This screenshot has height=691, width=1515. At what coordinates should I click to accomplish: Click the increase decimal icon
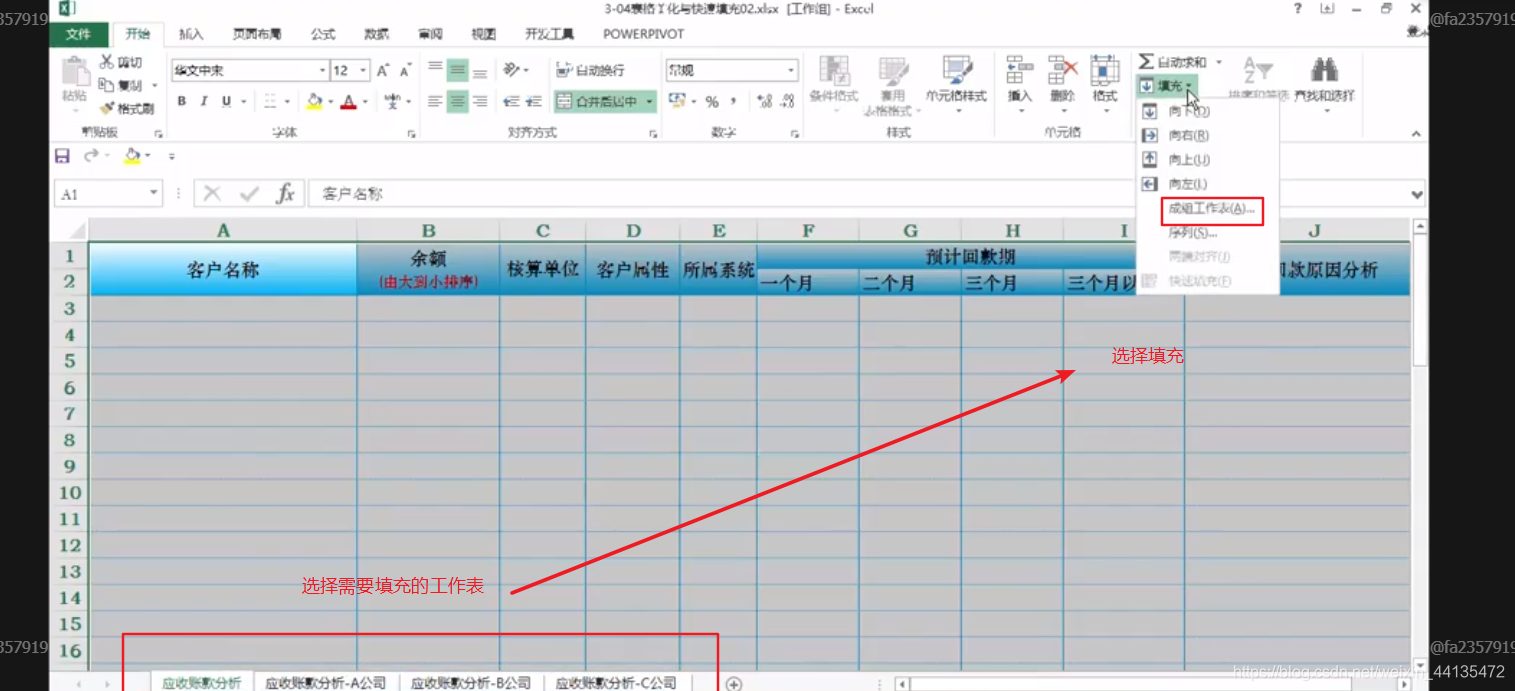tap(765, 101)
